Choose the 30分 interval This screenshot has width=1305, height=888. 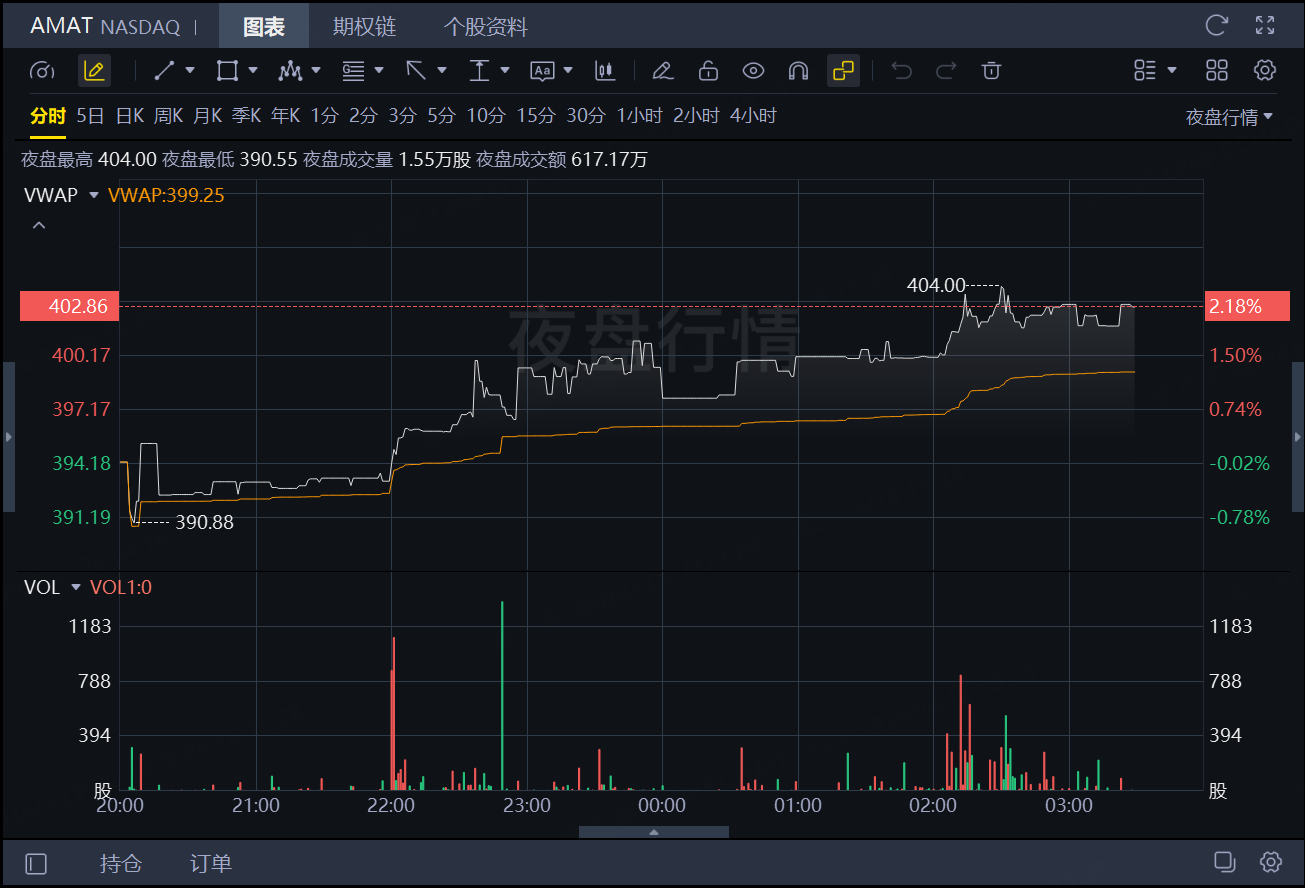(x=586, y=117)
